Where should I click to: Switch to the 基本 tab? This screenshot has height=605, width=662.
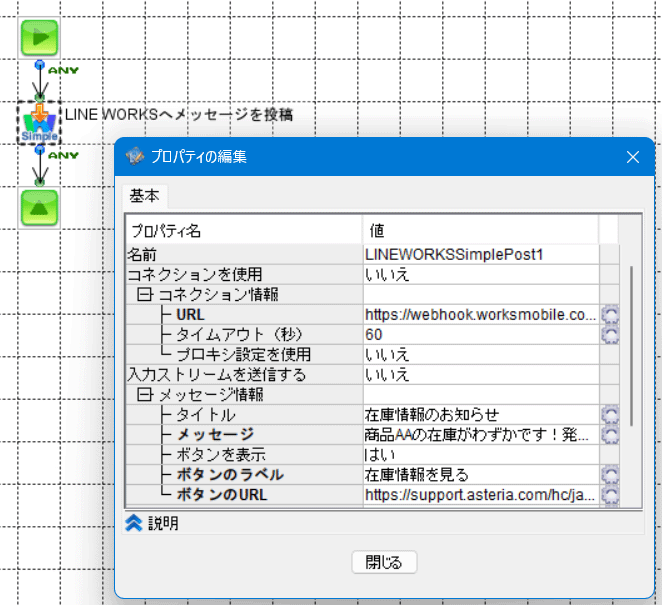point(145,196)
